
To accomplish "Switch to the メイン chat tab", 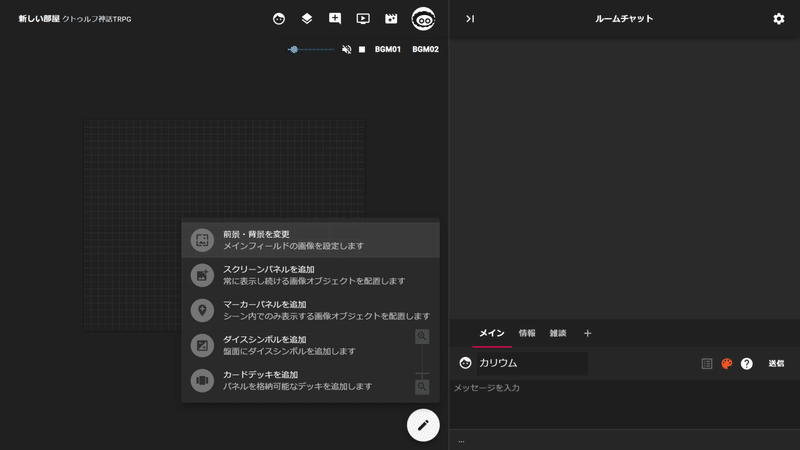I will (x=492, y=333).
